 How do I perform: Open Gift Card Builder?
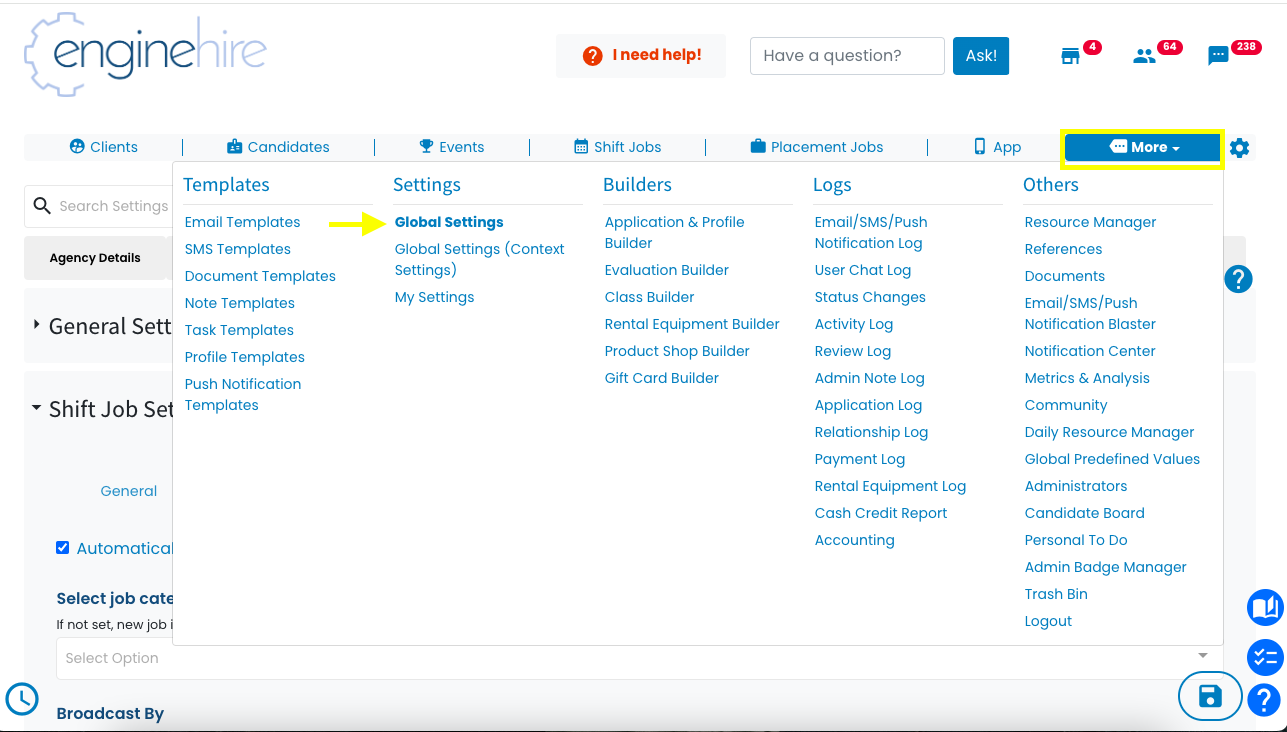[662, 378]
